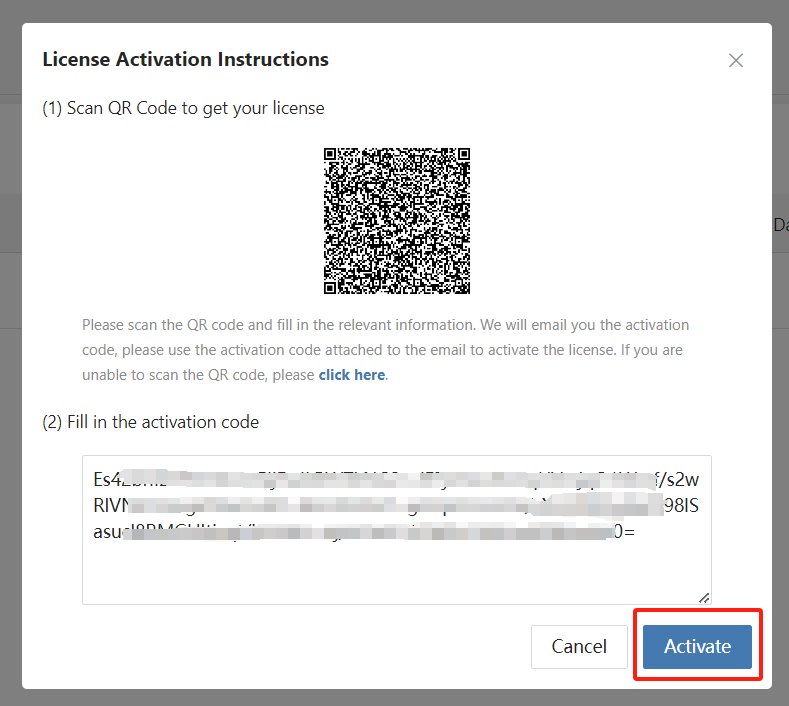
Task: Click the blue Activate button
Action: (697, 647)
